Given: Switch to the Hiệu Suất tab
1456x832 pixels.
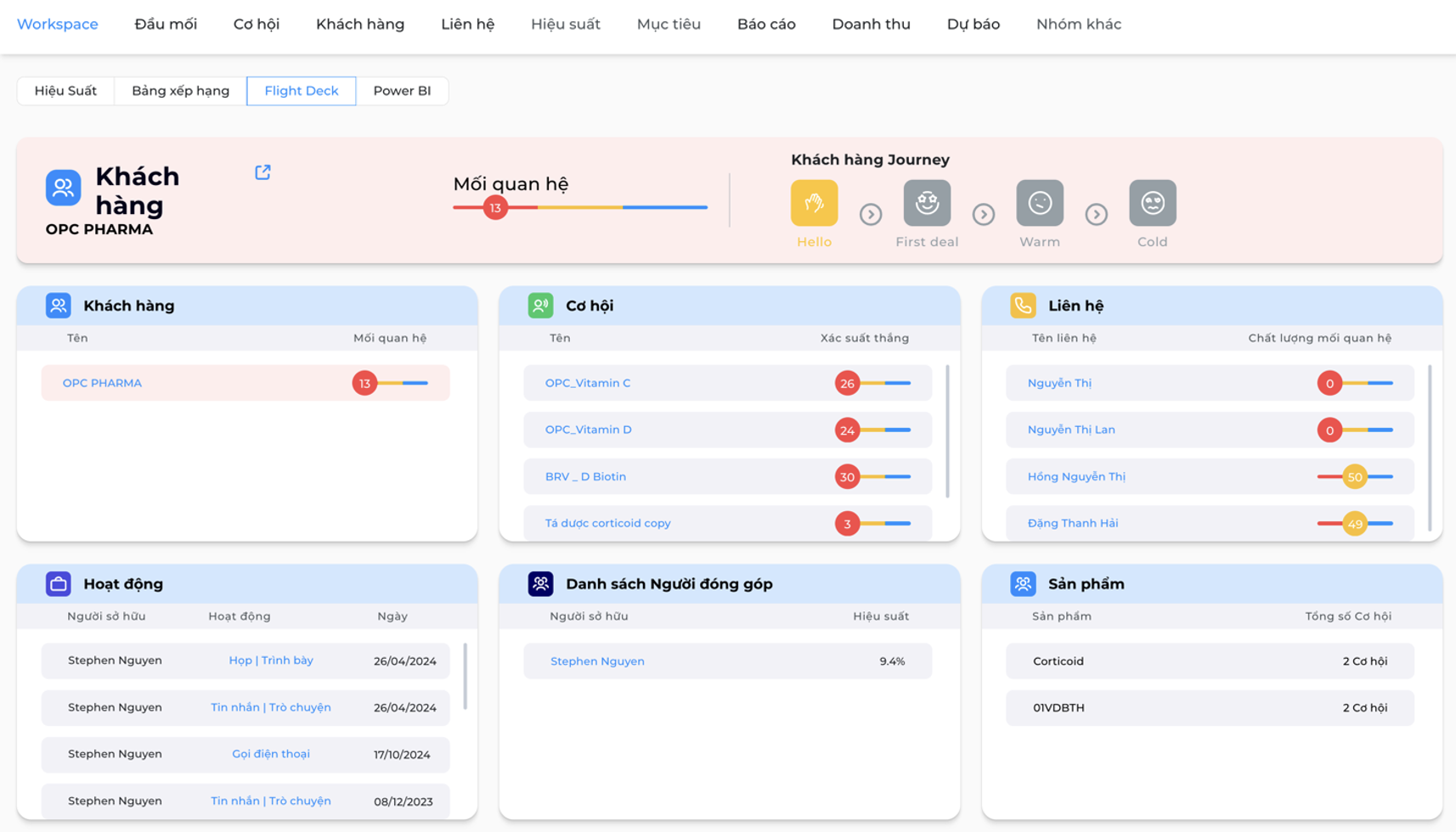Looking at the screenshot, I should pos(65,91).
